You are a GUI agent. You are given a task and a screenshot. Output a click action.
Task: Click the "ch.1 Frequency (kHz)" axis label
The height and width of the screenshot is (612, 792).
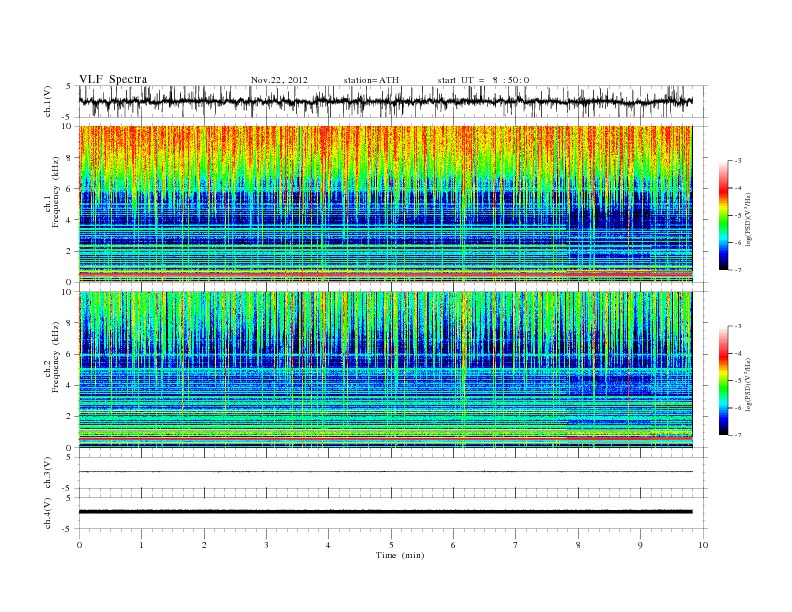[x=52, y=192]
